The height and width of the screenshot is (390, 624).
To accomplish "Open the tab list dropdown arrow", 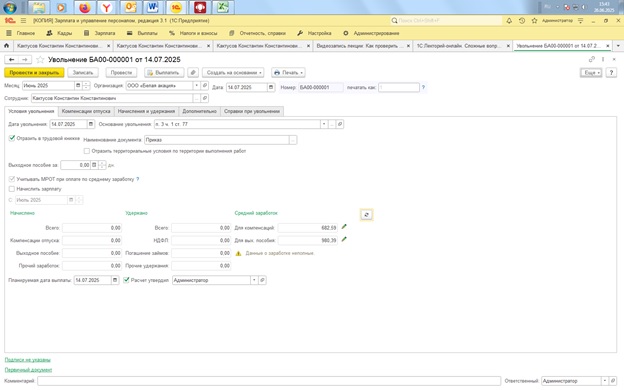I will tap(618, 46).
